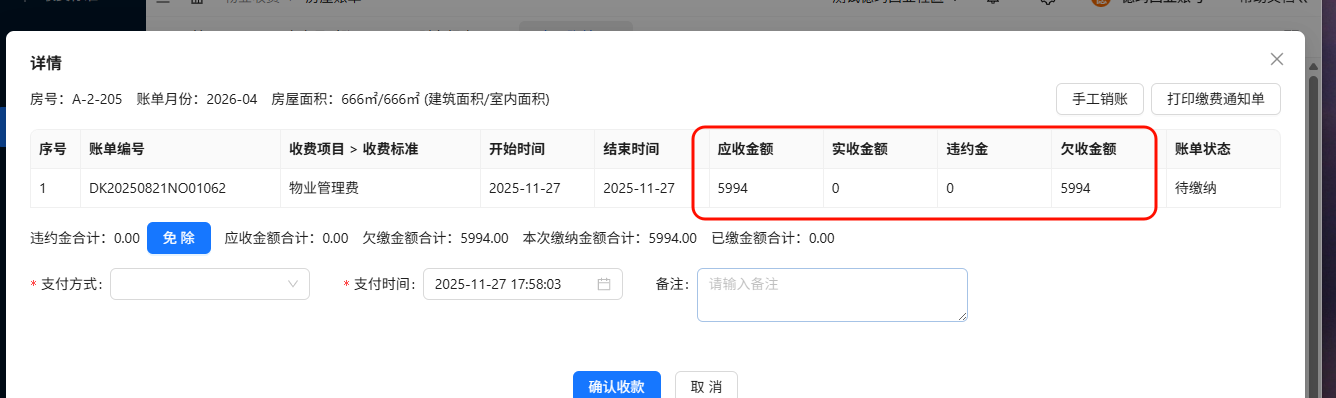Click the 违约金合计：0.00 text
Screen dimensions: 1336x398
(x=85, y=238)
